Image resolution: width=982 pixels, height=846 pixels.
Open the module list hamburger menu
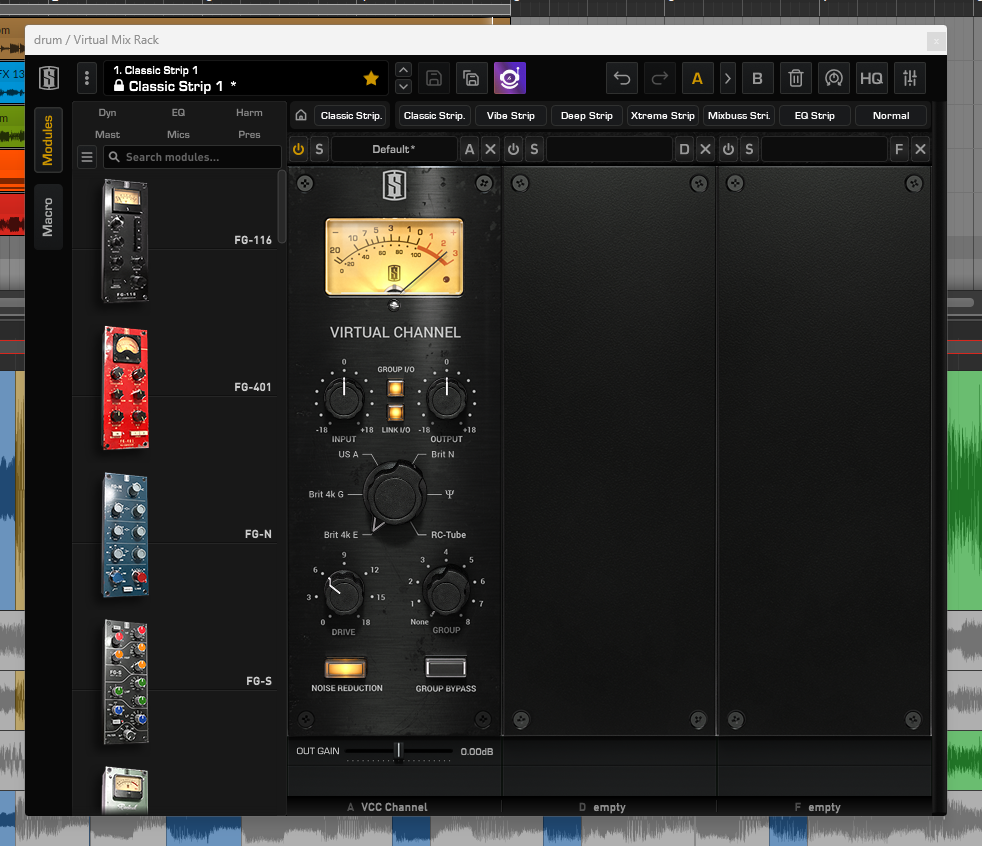87,157
